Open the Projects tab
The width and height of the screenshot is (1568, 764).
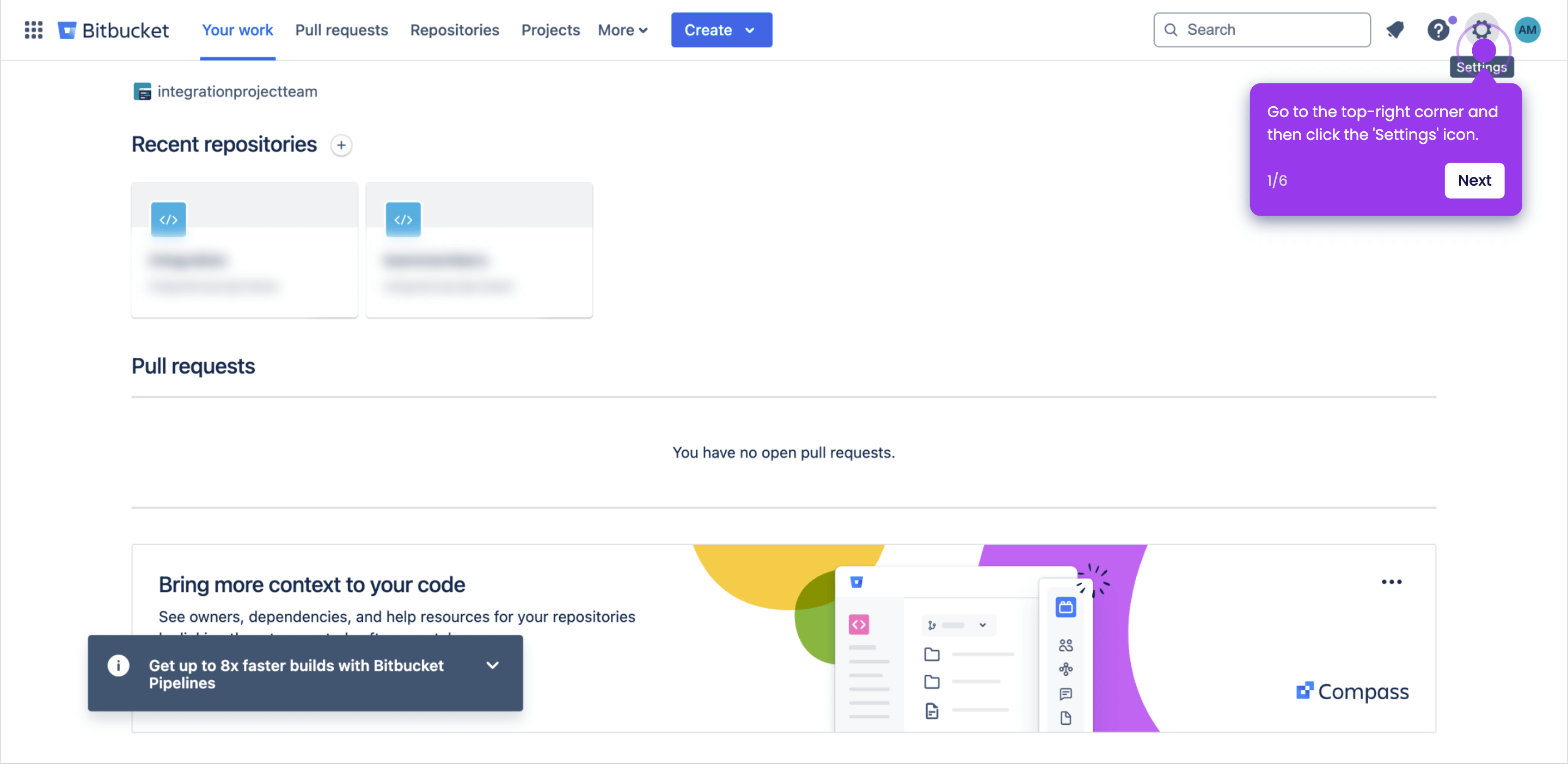coord(550,30)
